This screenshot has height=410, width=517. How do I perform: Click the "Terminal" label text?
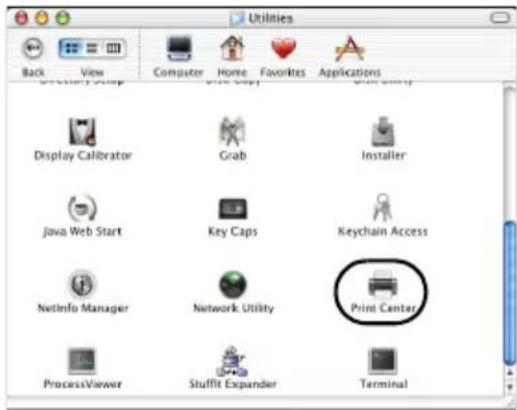coord(384,384)
